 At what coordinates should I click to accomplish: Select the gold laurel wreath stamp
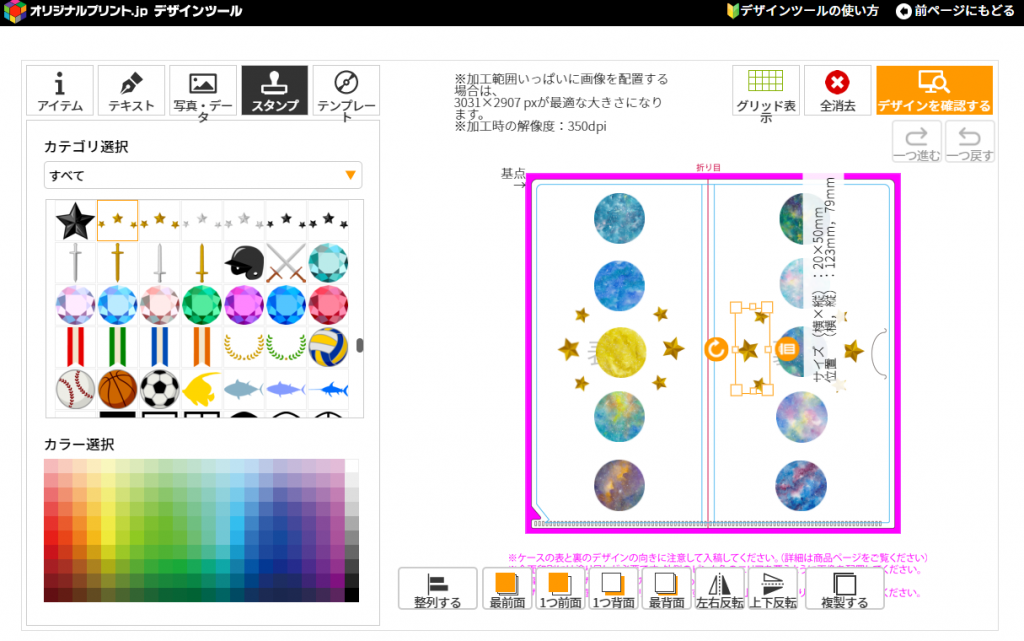[x=244, y=347]
